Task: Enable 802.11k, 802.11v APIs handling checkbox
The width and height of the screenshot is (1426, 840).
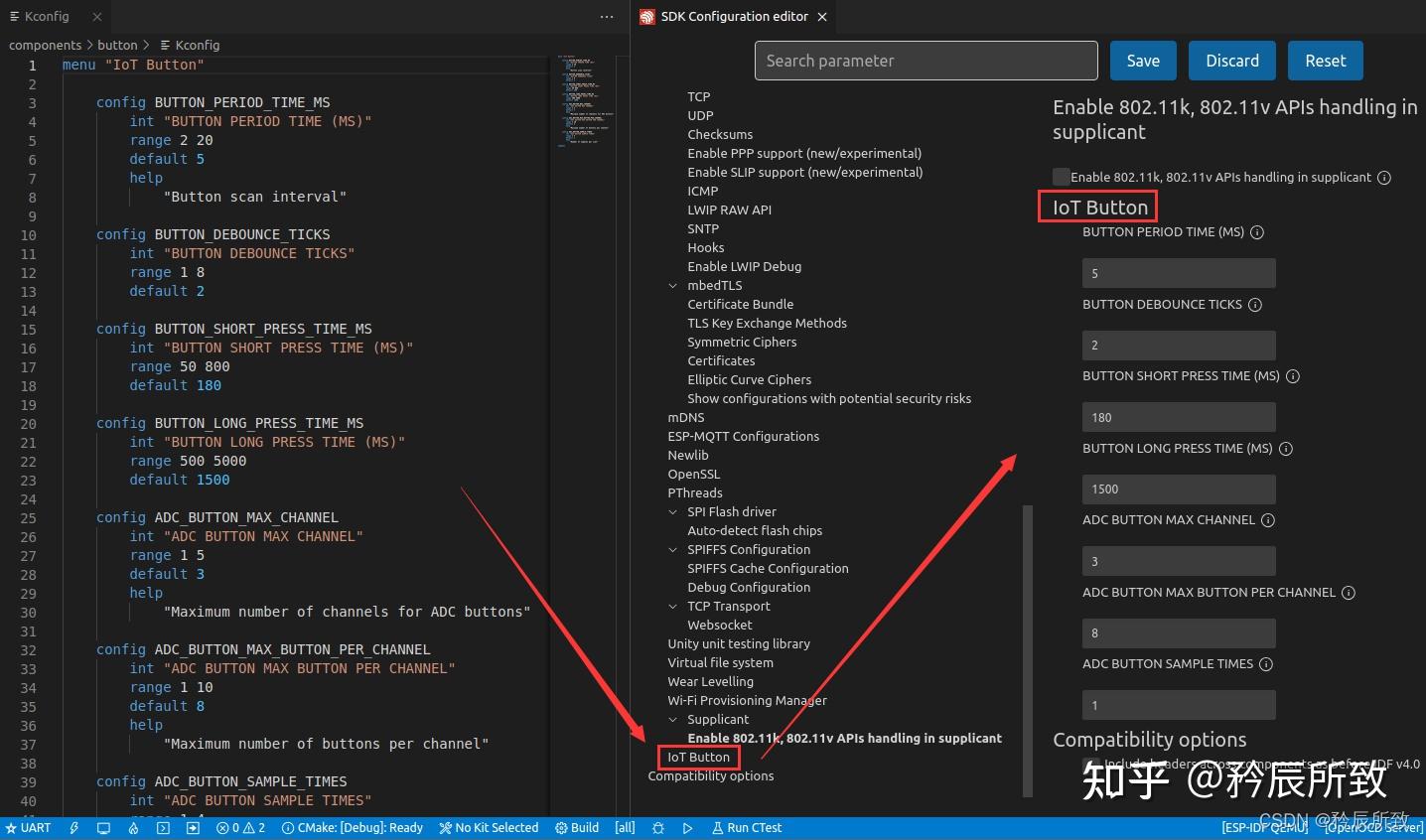Action: (x=1061, y=177)
